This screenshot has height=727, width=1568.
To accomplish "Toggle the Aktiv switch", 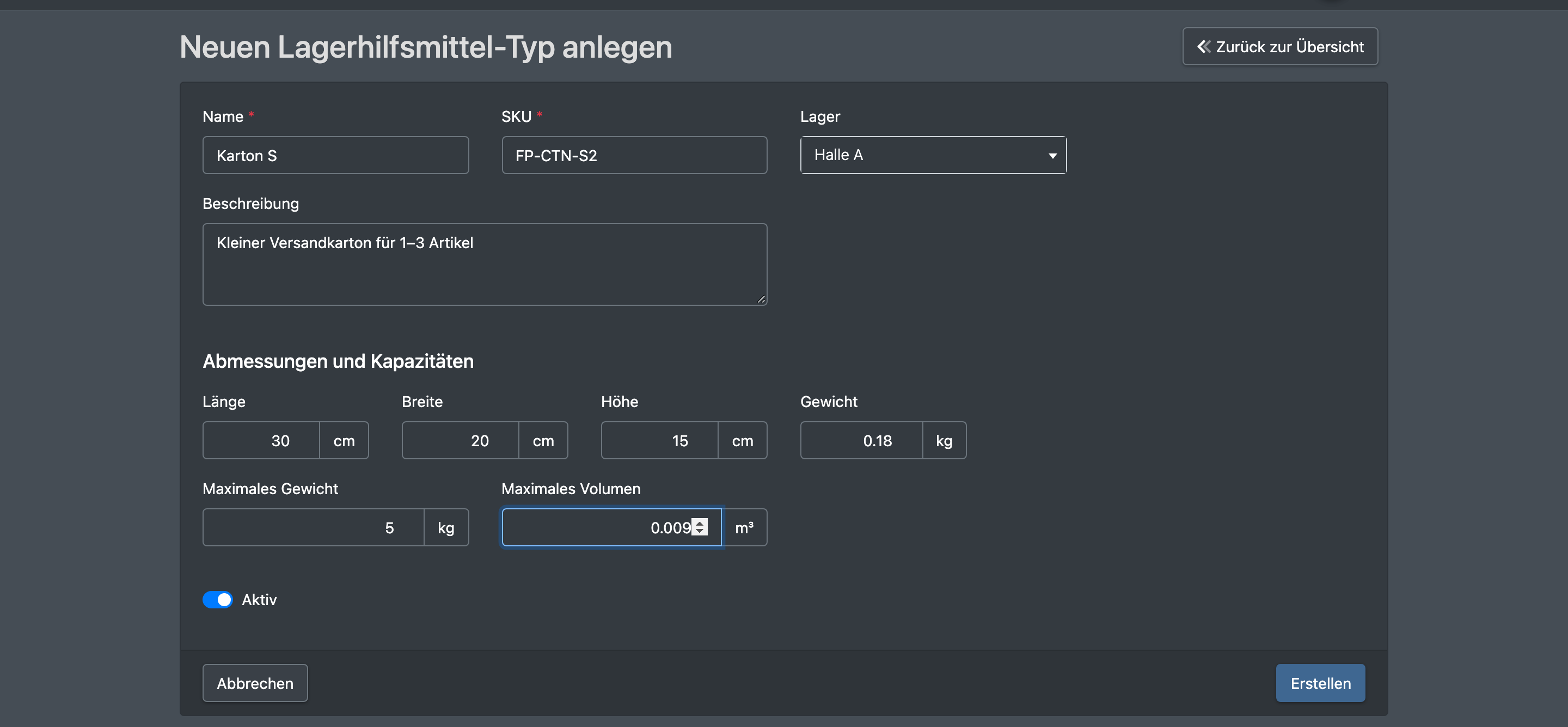I will click(217, 599).
